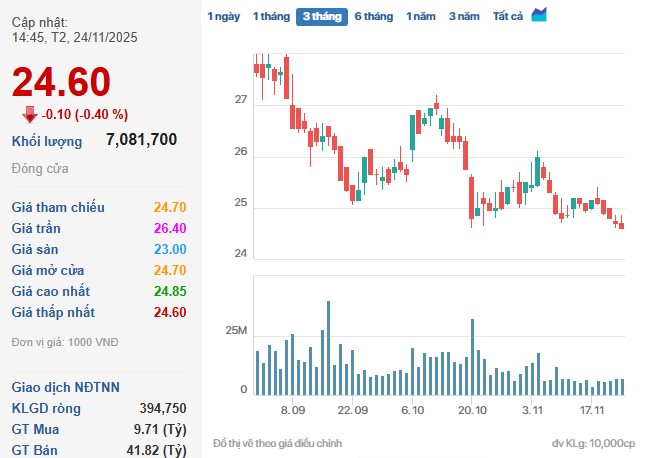Switch chart to 1 năm view
657x458 pixels.
pyautogui.click(x=421, y=17)
